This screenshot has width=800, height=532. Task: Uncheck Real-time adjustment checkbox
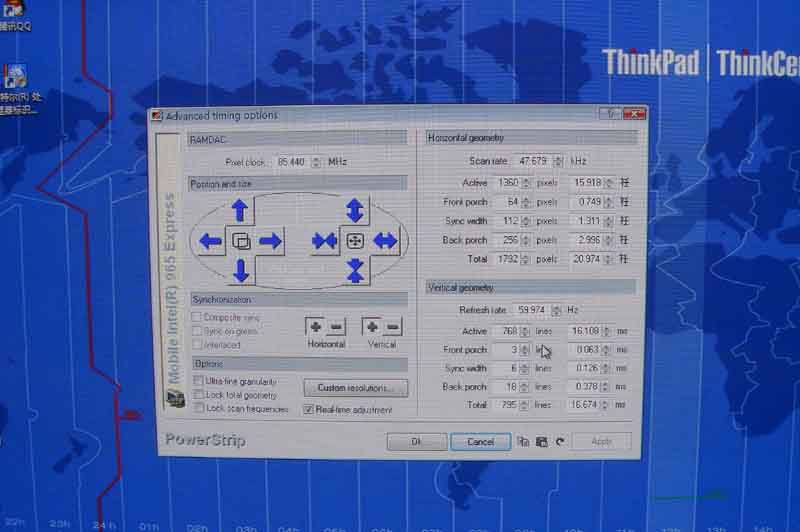point(309,409)
